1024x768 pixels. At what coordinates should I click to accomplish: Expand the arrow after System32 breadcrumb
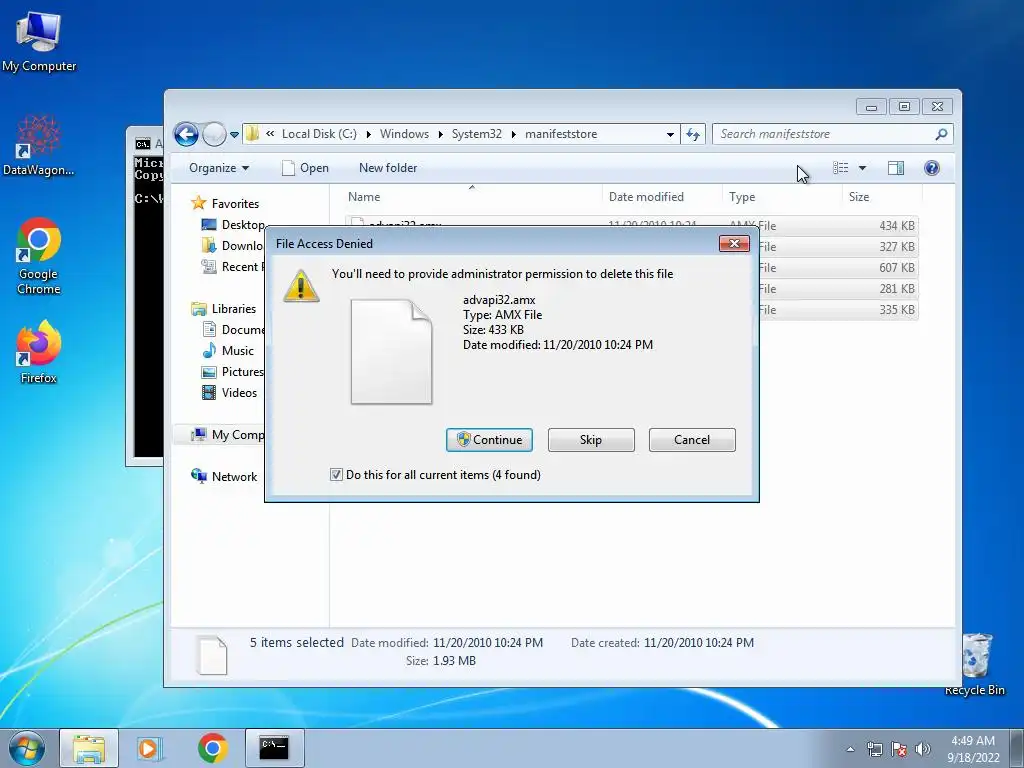(x=513, y=134)
